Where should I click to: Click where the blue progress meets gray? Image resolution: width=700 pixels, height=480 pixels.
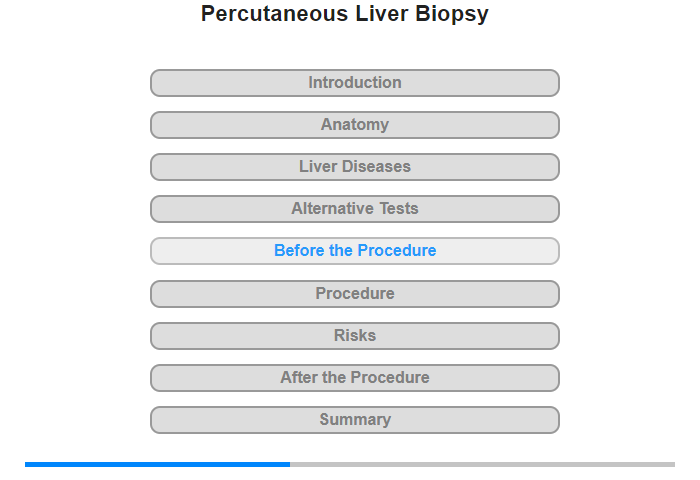[290, 464]
